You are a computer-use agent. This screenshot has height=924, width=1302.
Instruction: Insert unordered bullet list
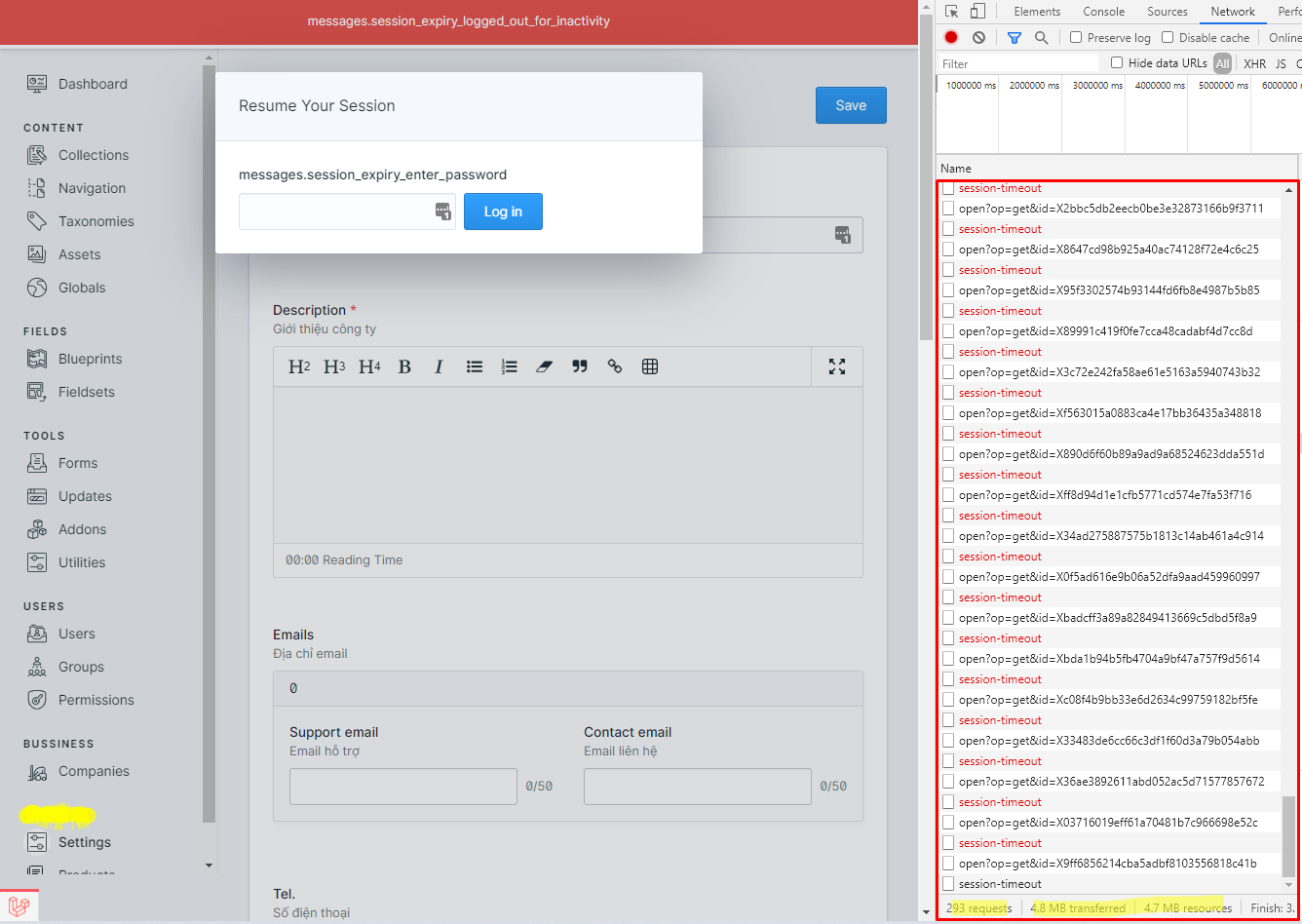pos(475,366)
